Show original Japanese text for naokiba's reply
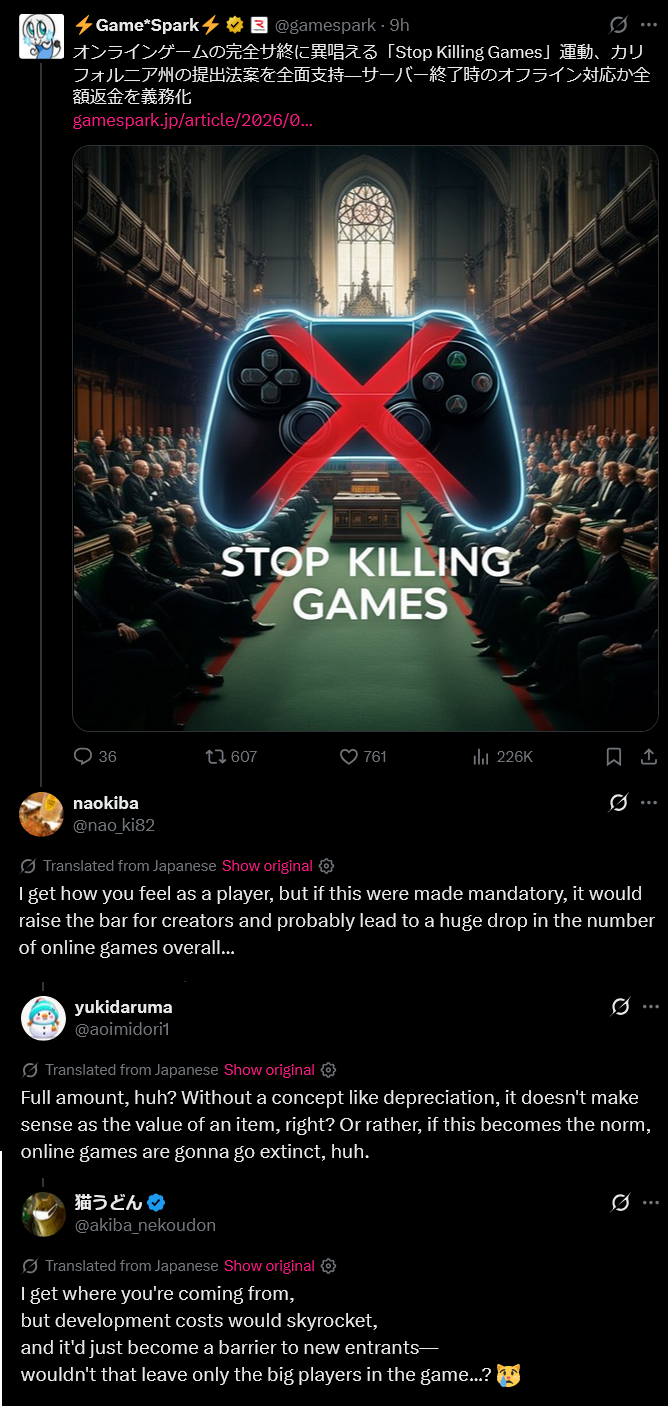 pyautogui.click(x=267, y=866)
